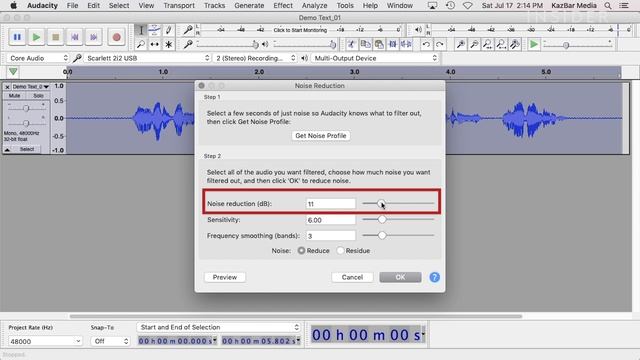The height and width of the screenshot is (360, 640).
Task: Open the Apple menu
Action: click(x=13, y=6)
